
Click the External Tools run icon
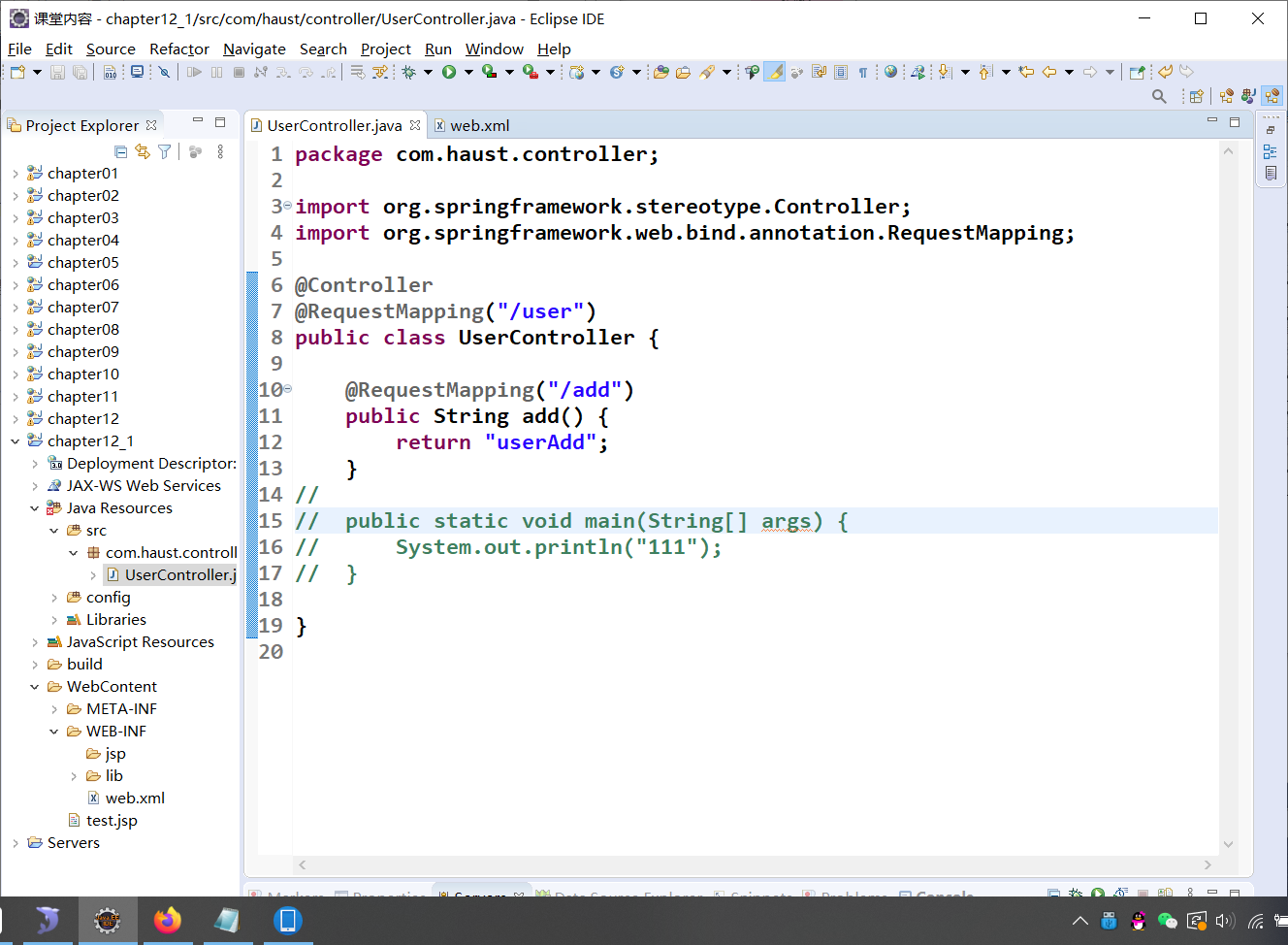(531, 72)
